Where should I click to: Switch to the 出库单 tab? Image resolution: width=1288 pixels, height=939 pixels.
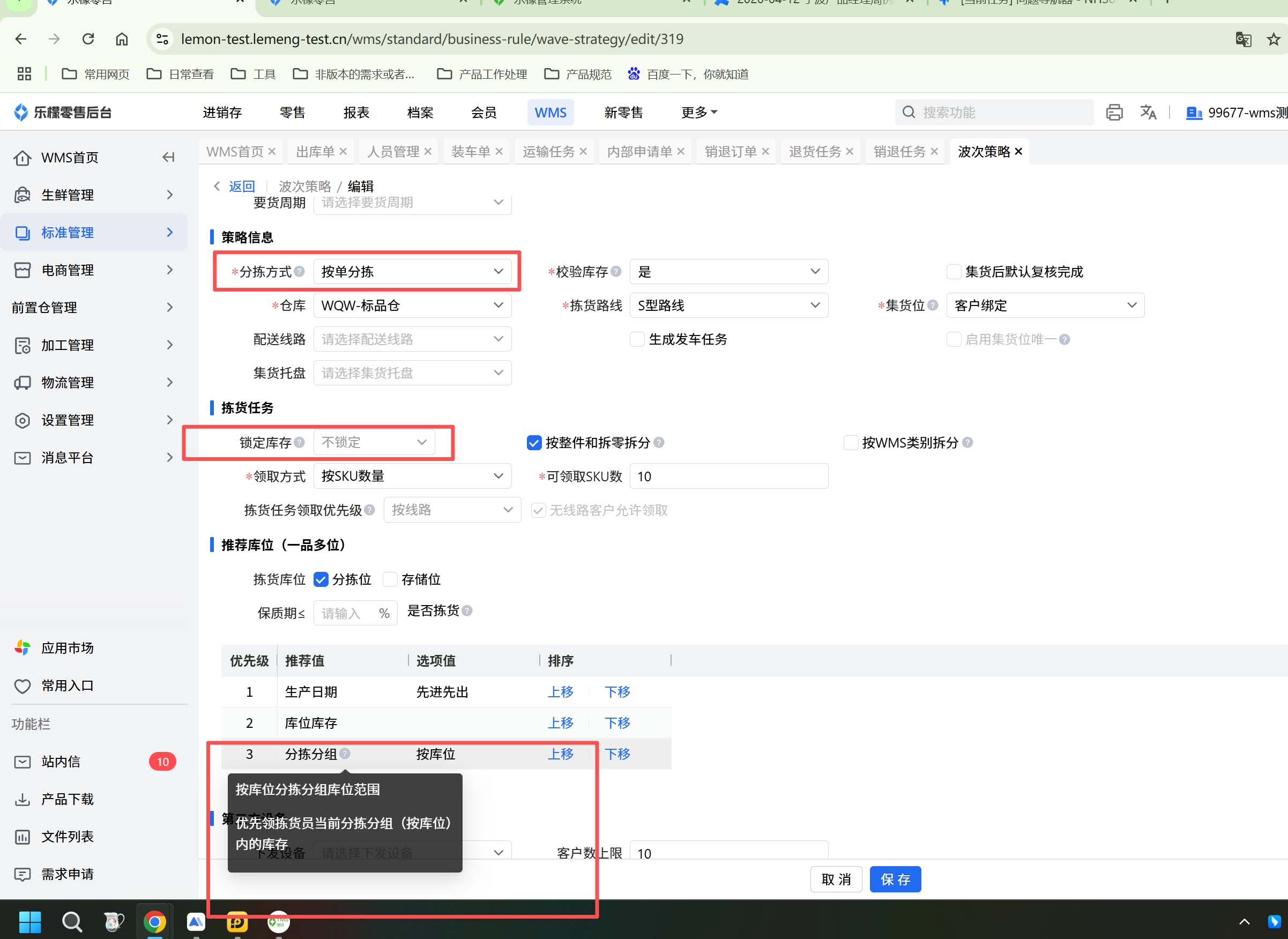315,152
